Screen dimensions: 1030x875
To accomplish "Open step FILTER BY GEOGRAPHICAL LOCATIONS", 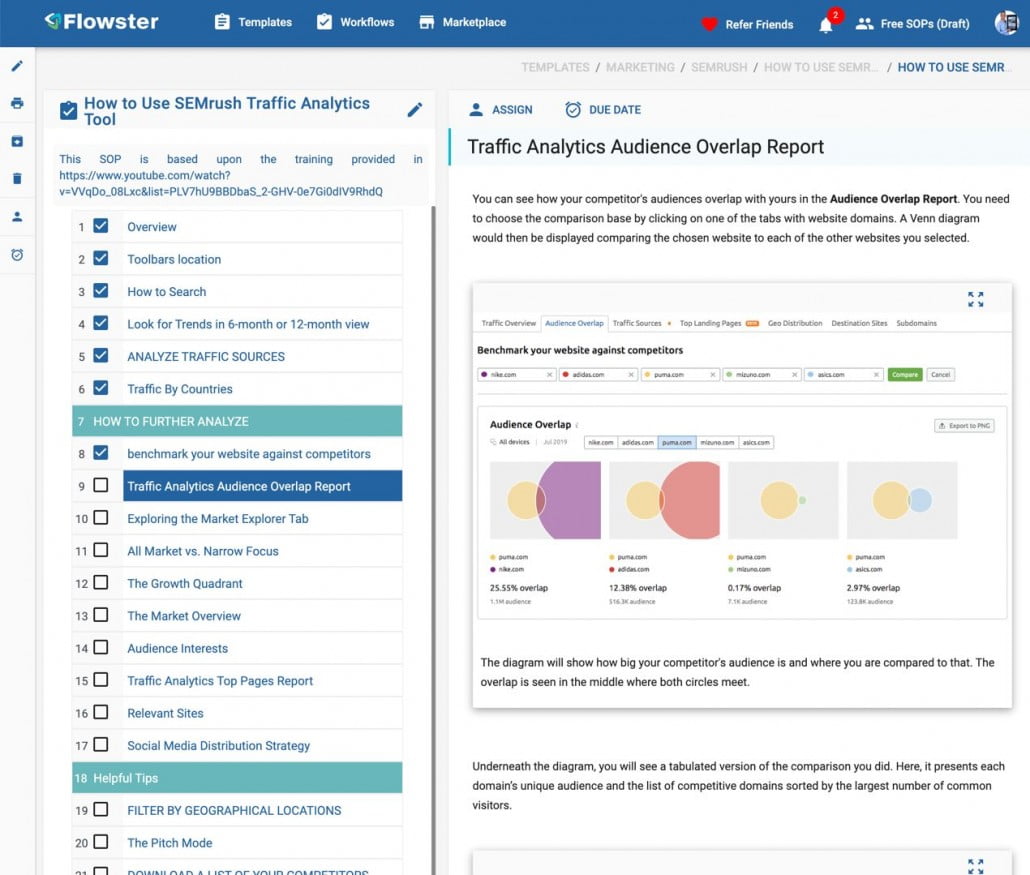I will [234, 811].
